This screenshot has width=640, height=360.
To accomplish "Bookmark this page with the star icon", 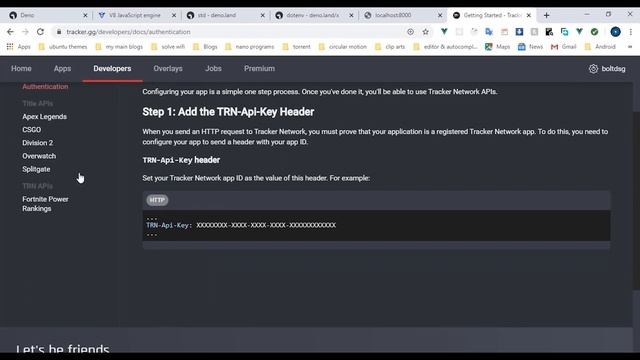I will point(425,32).
